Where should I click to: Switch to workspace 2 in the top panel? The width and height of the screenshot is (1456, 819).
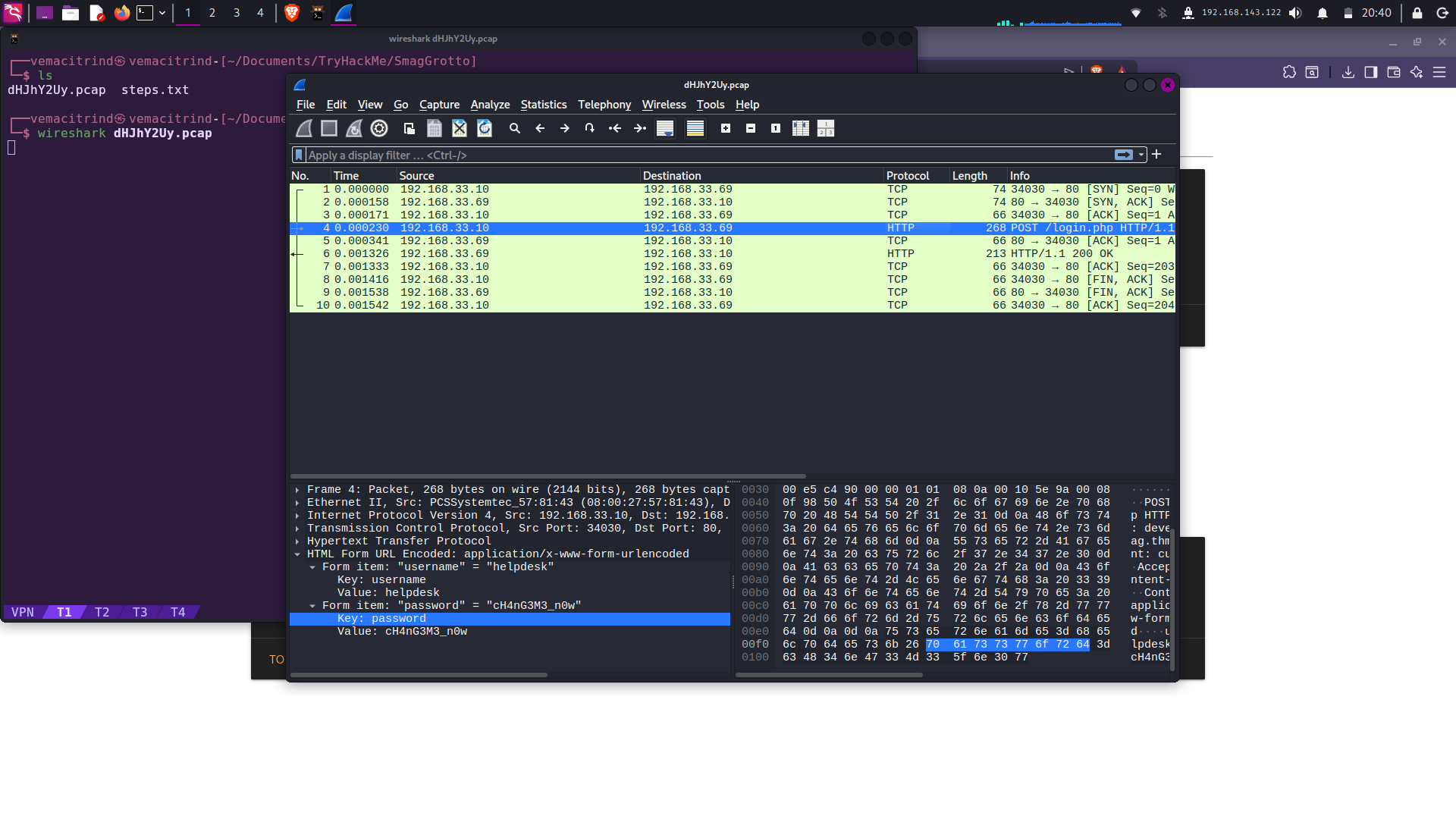click(212, 13)
